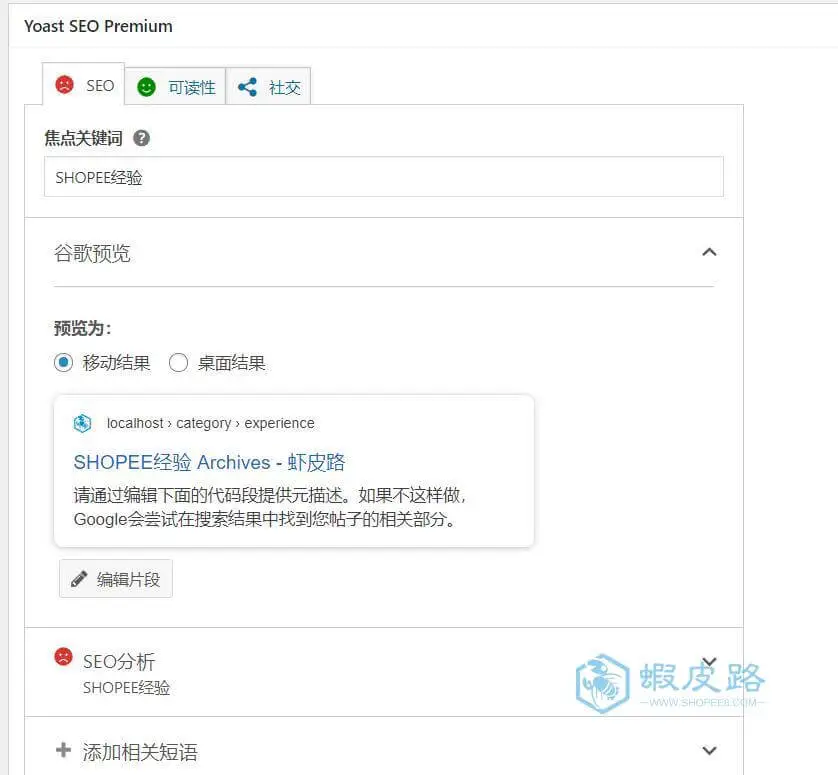Expand the 添加相关短语 chevron
Screen dimensions: 838x775
[709, 750]
